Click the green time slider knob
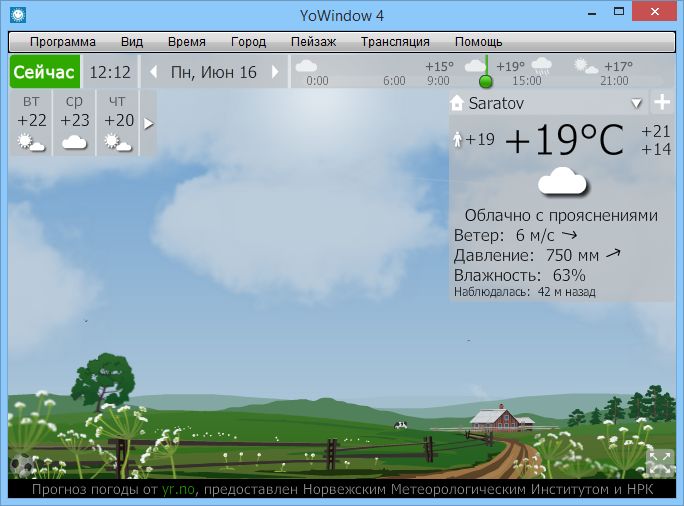The image size is (684, 506). pos(486,81)
